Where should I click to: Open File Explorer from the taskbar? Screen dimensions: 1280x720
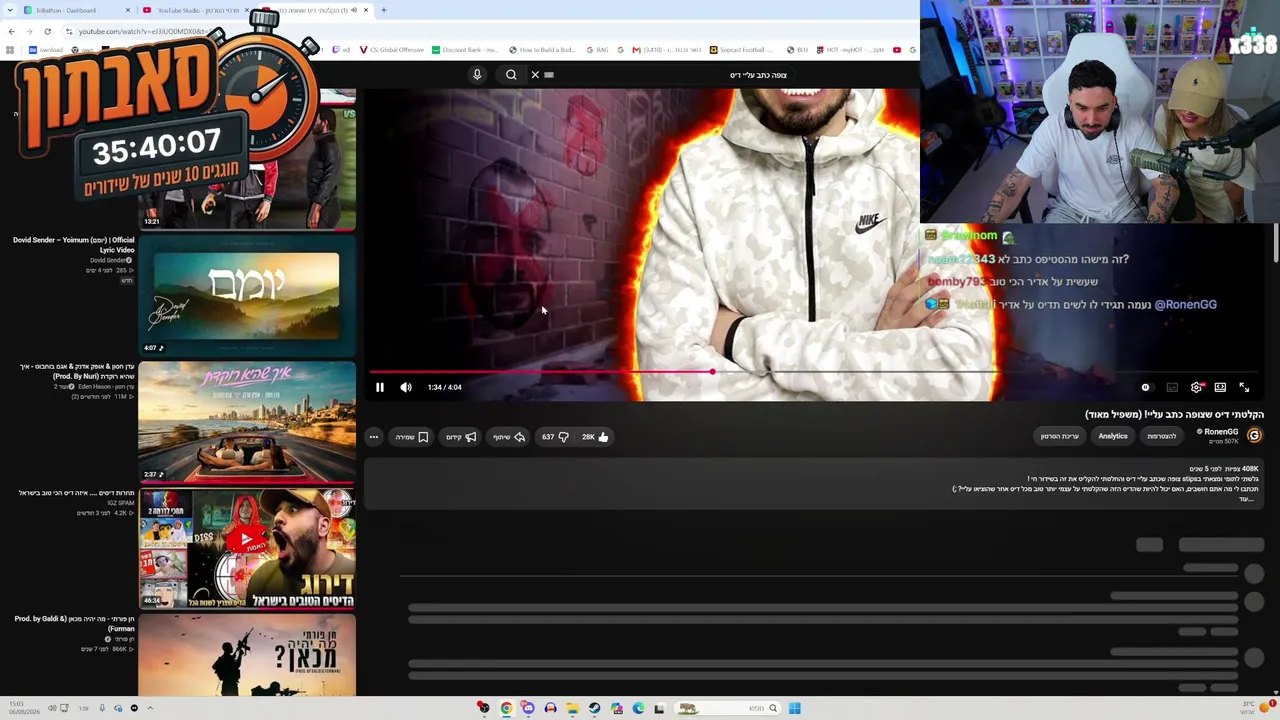[572, 708]
